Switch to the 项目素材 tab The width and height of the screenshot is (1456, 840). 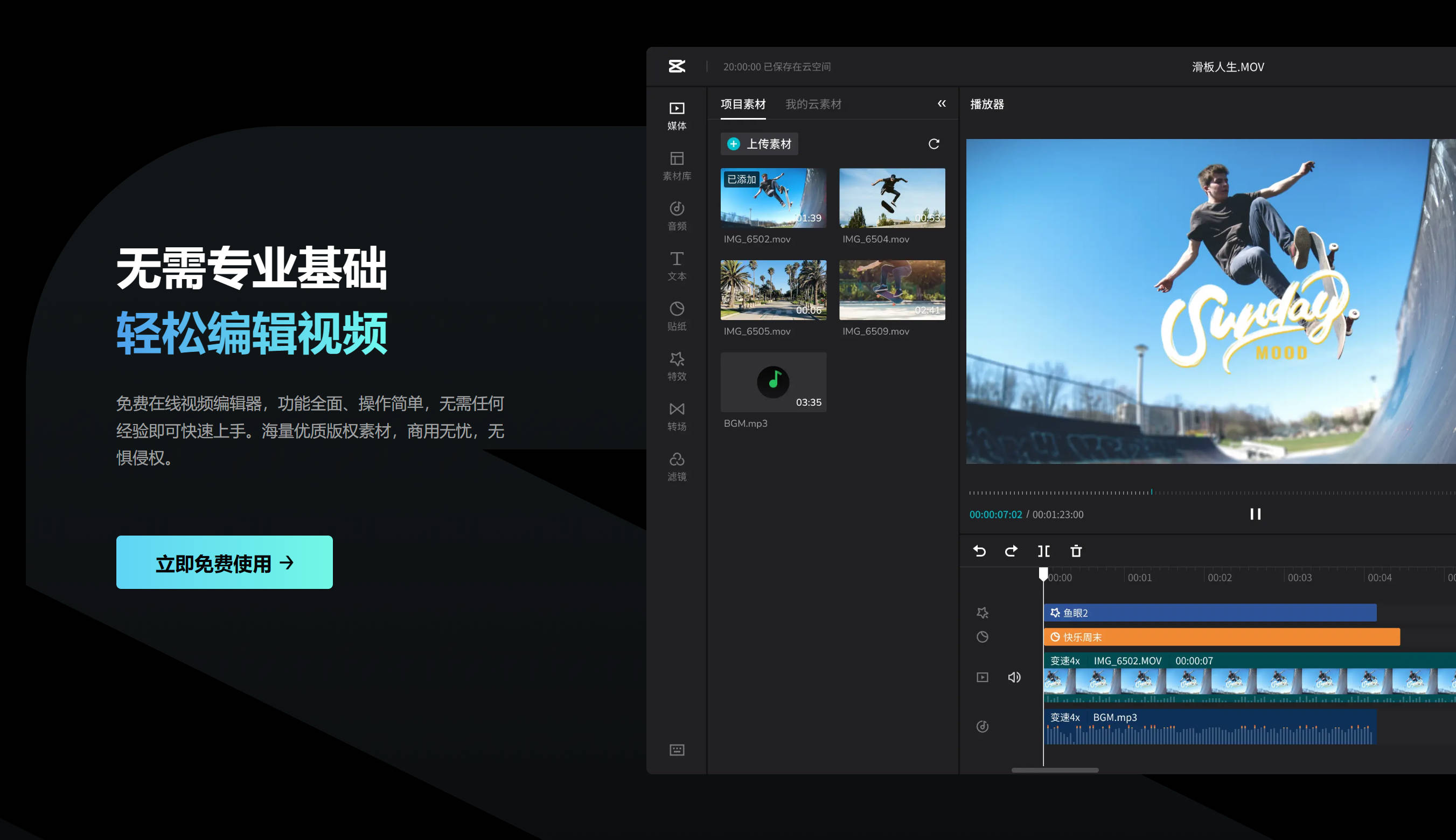743,105
